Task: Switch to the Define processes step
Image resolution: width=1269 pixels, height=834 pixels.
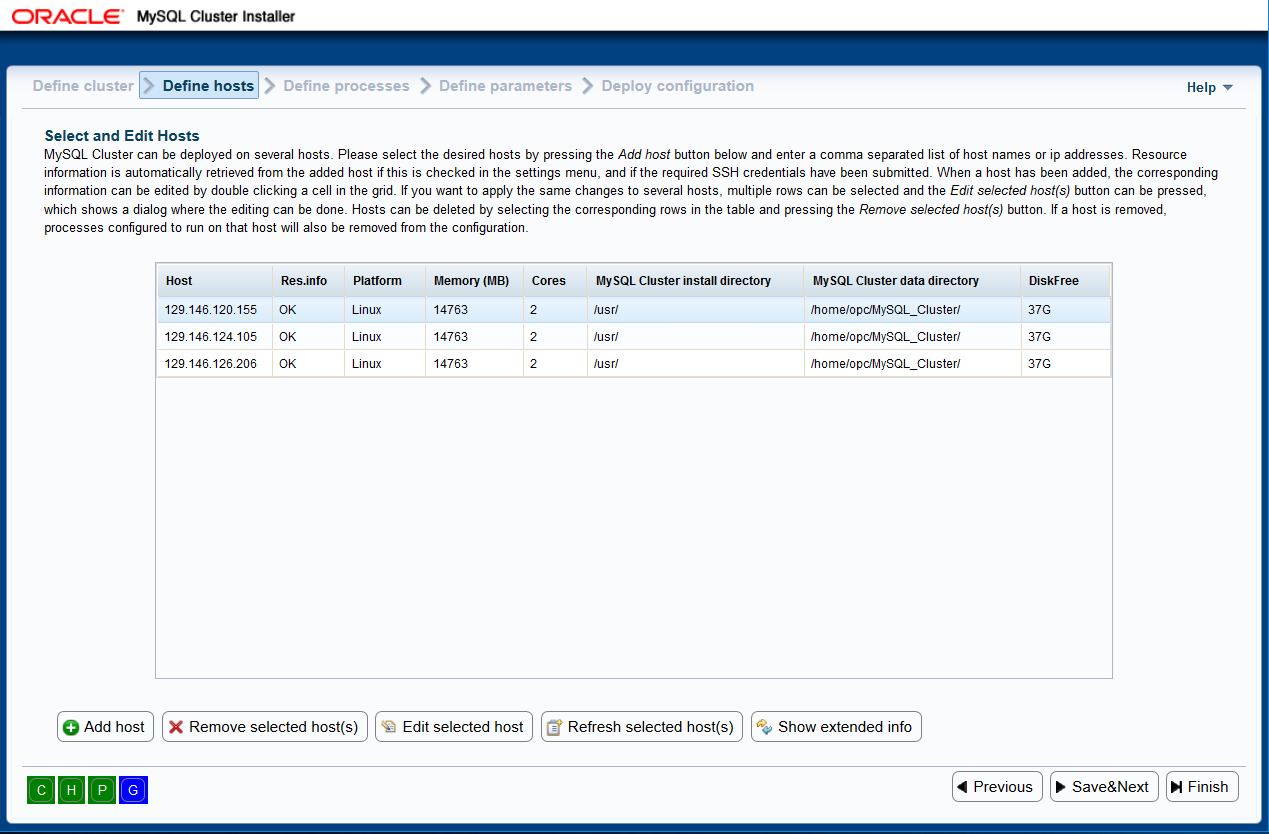Action: coord(346,86)
